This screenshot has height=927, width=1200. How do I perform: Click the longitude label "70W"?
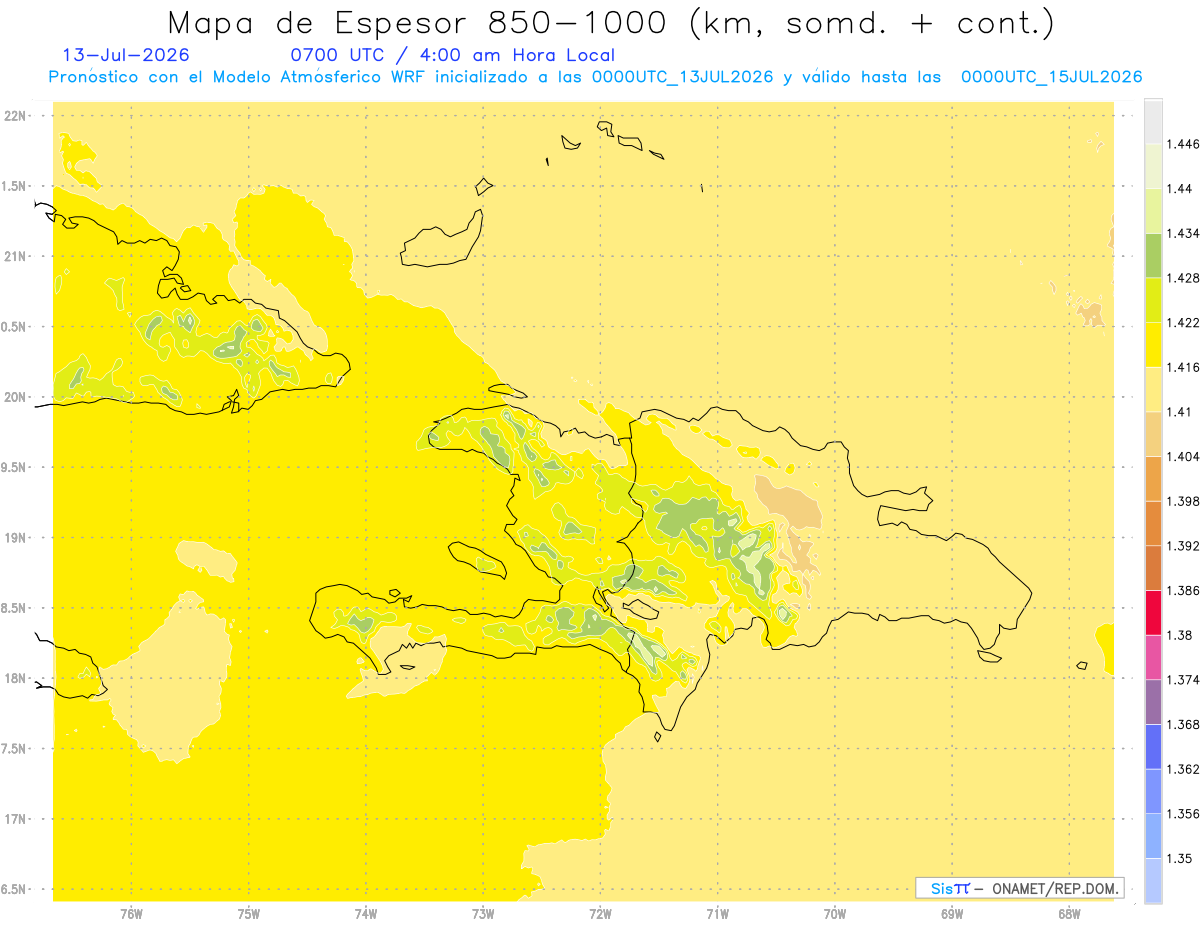(x=835, y=913)
